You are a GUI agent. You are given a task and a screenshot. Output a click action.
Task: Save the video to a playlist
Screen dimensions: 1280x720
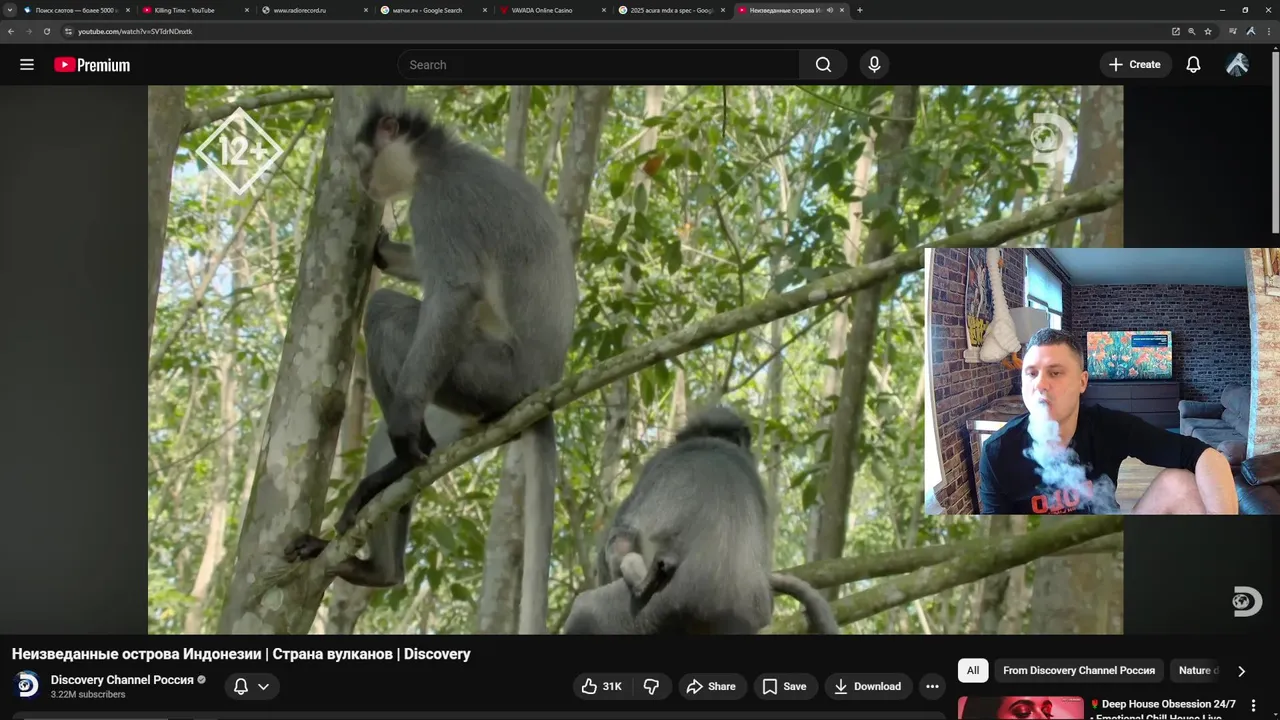[785, 686]
